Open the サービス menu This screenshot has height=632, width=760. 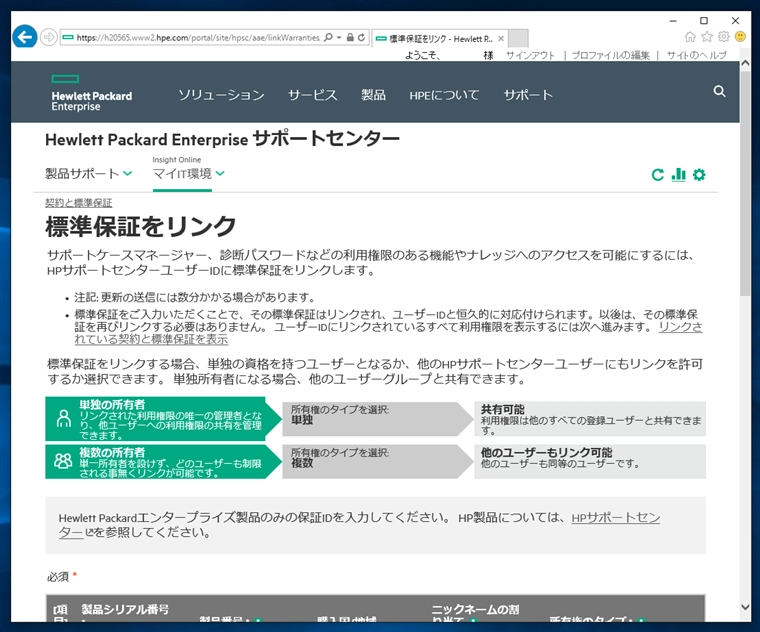[x=313, y=95]
